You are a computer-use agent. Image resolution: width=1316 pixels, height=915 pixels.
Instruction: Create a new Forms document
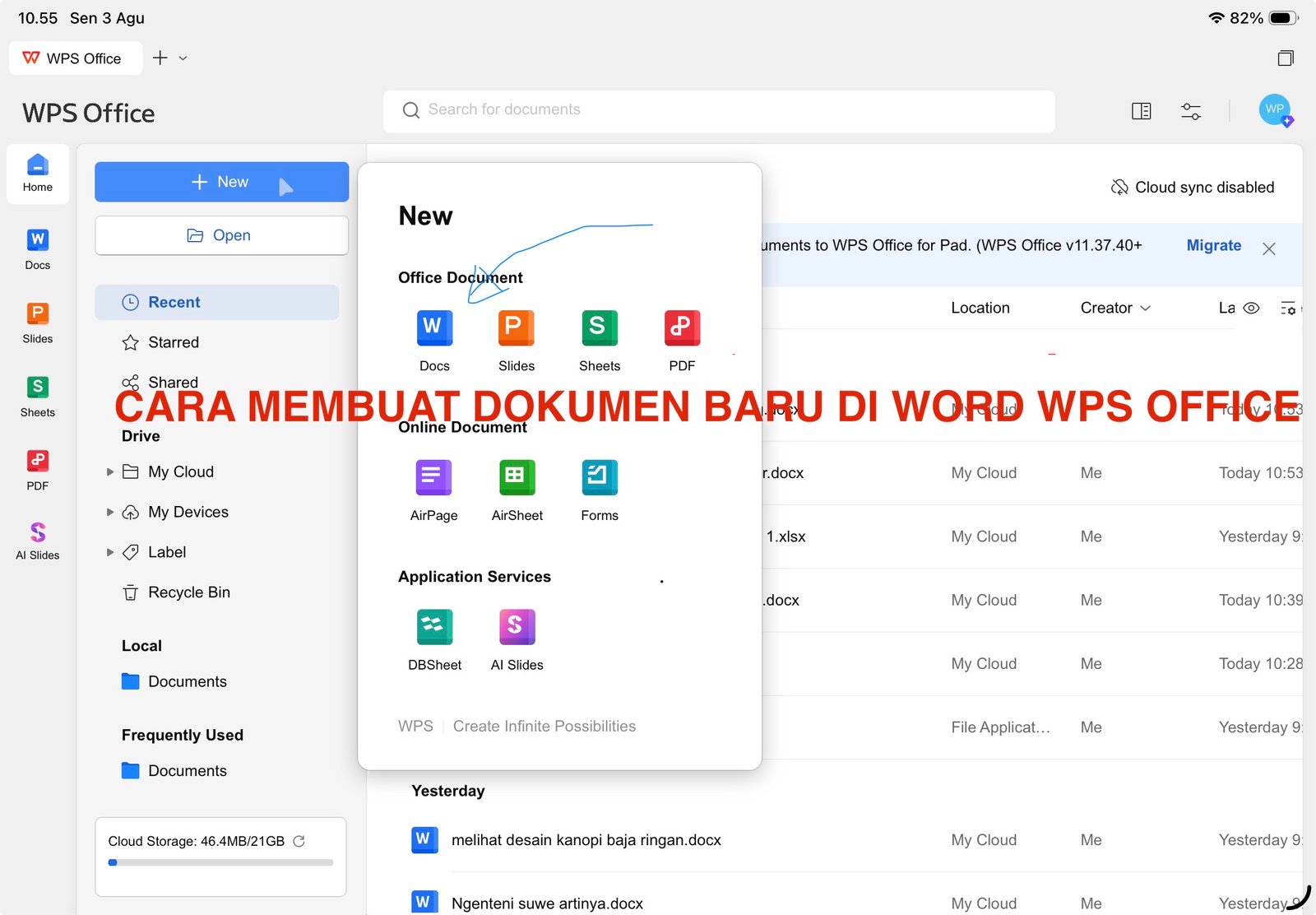tap(600, 491)
